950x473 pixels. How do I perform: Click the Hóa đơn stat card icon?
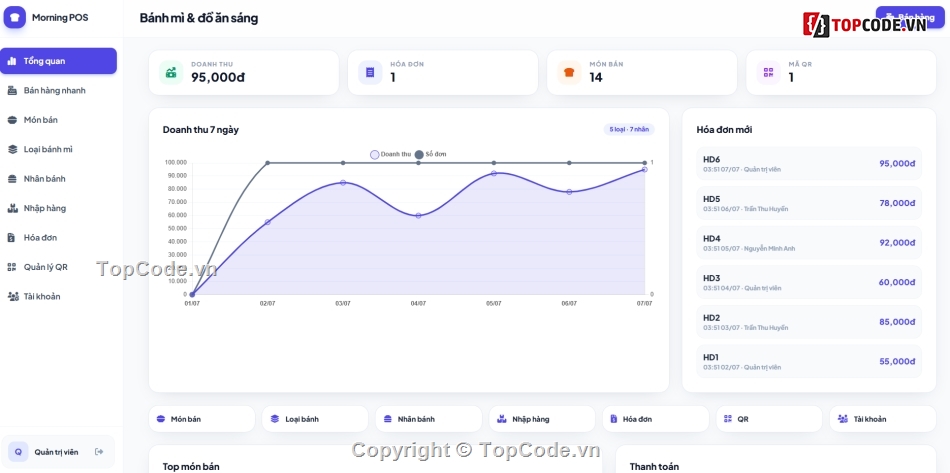370,73
